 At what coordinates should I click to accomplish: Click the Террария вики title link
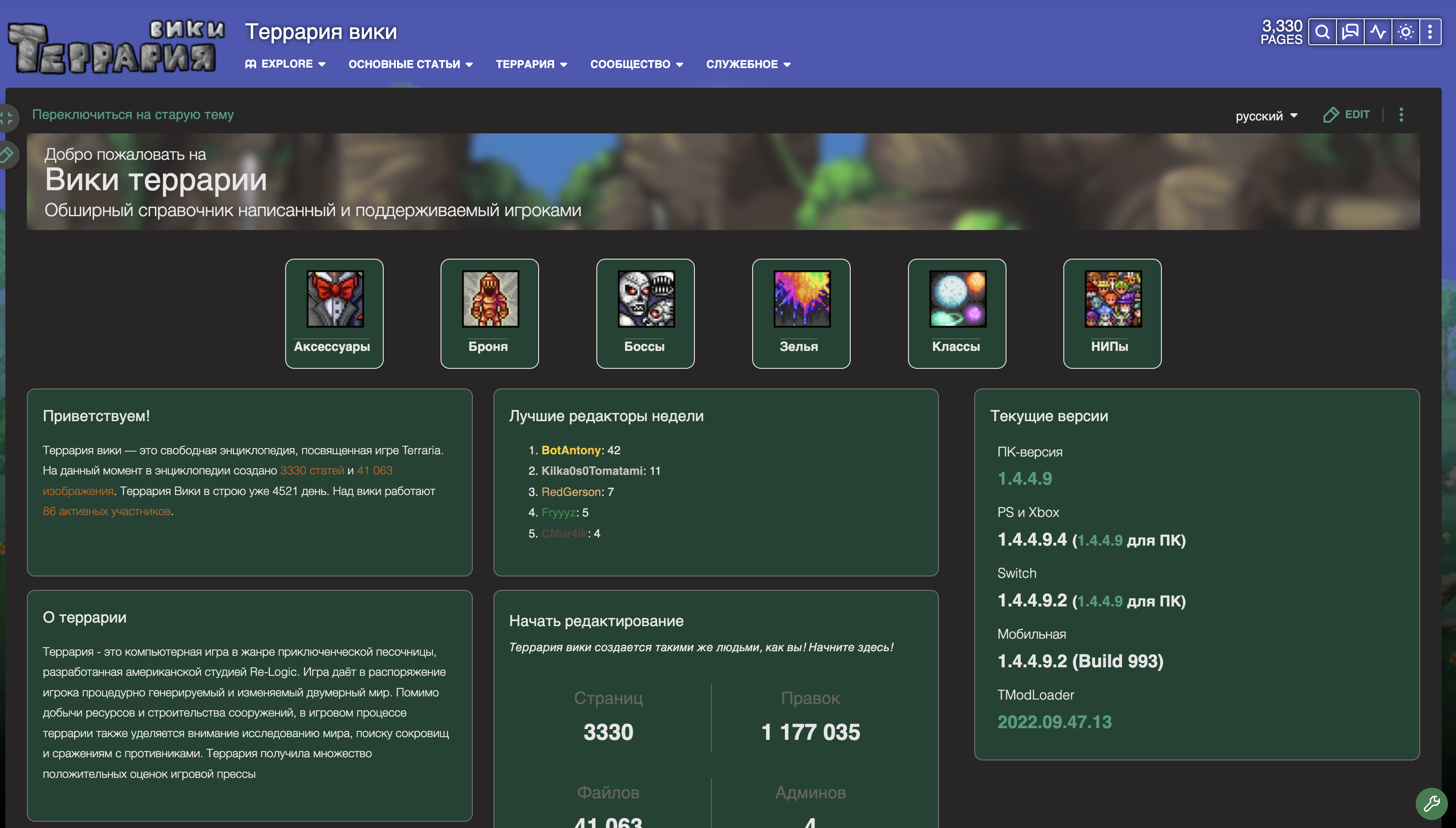(321, 32)
